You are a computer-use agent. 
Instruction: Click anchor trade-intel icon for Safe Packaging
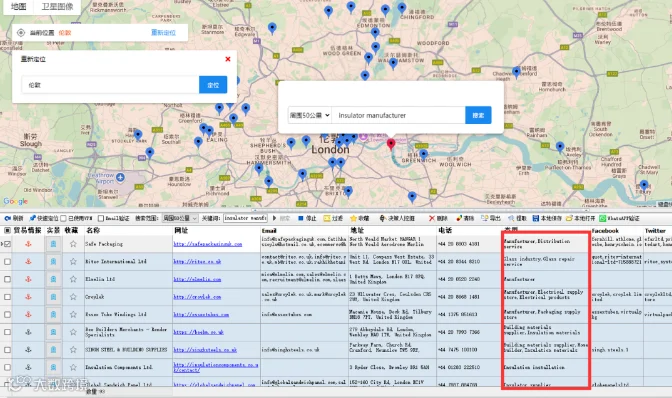click(x=28, y=244)
